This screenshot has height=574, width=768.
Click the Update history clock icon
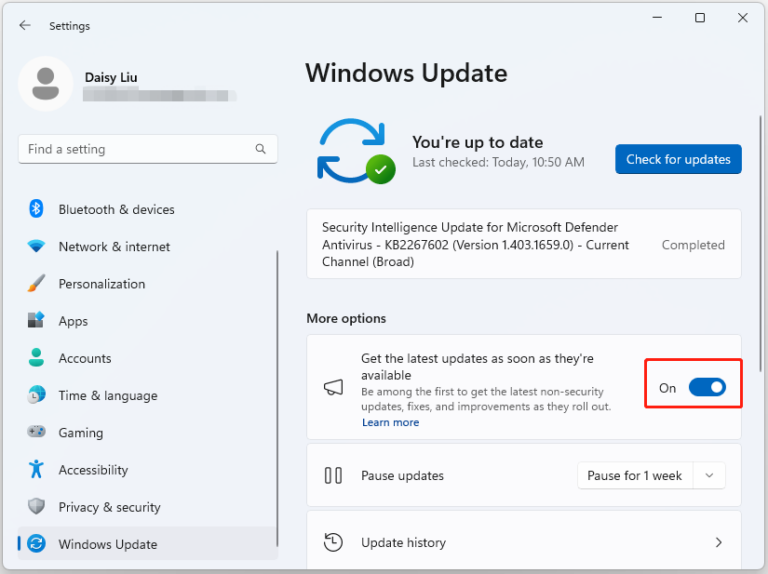(334, 542)
